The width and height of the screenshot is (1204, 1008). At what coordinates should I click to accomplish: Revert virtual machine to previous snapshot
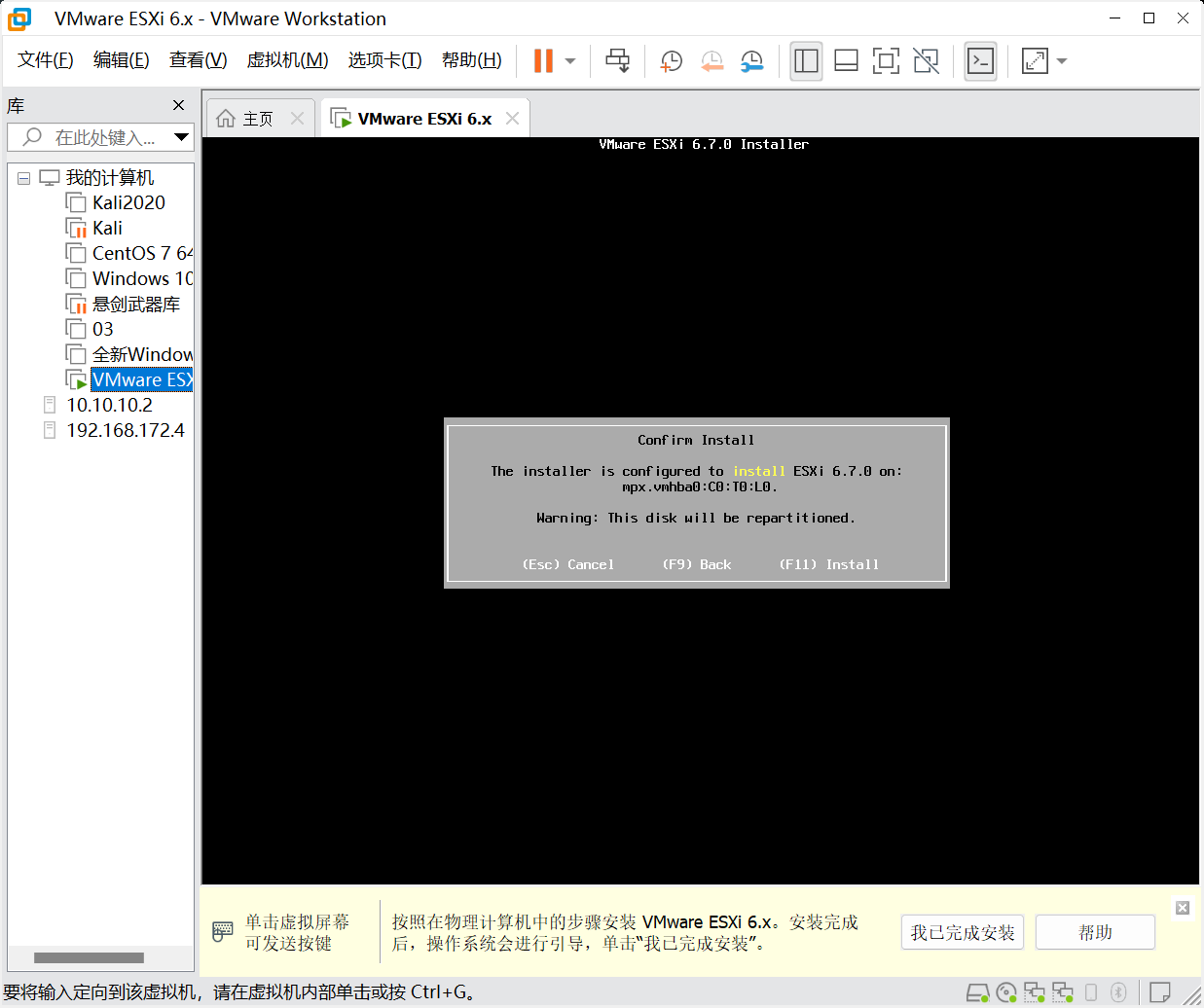pyautogui.click(x=711, y=61)
